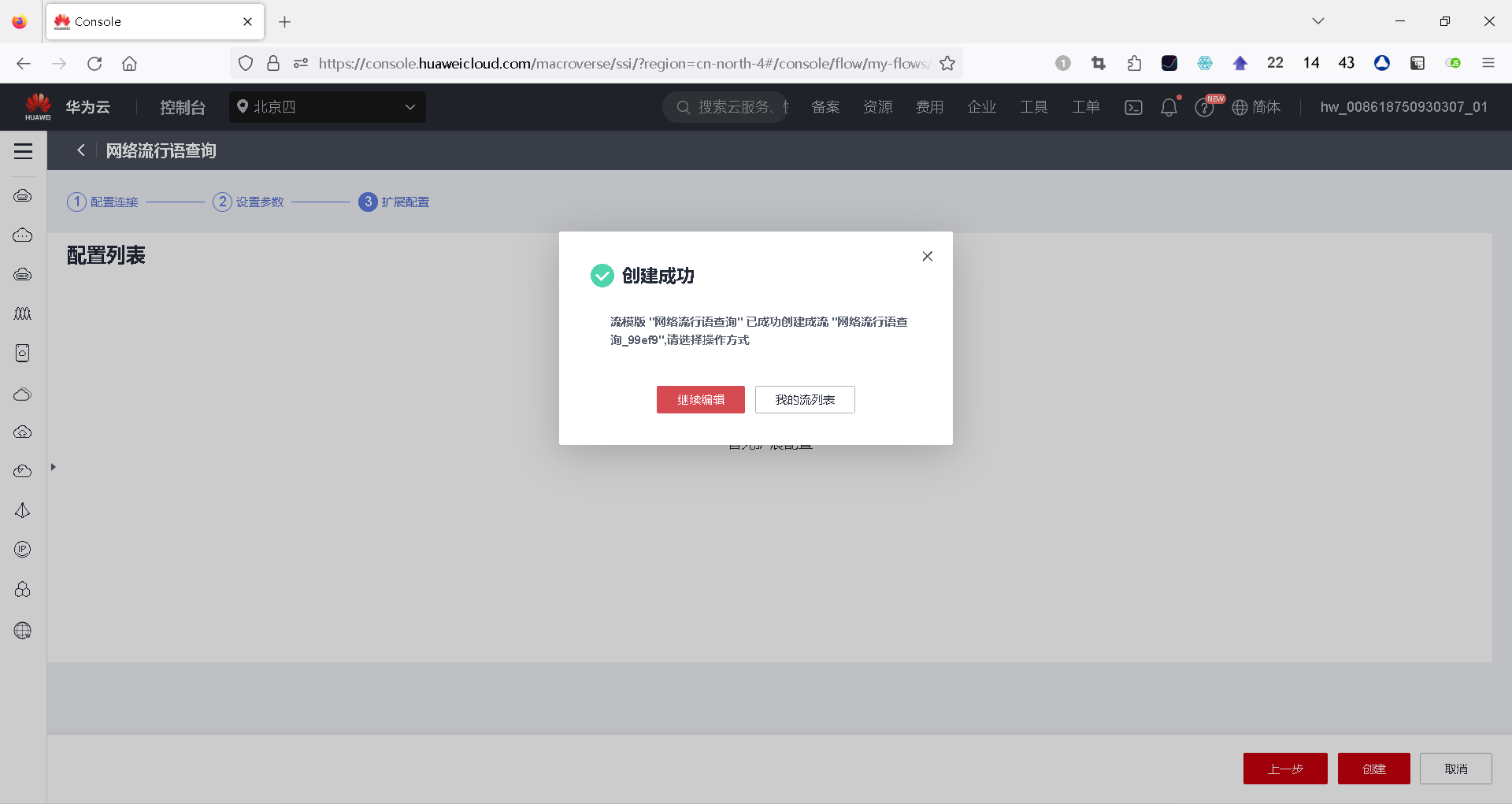Click the tracking protection shield icon

point(246,63)
